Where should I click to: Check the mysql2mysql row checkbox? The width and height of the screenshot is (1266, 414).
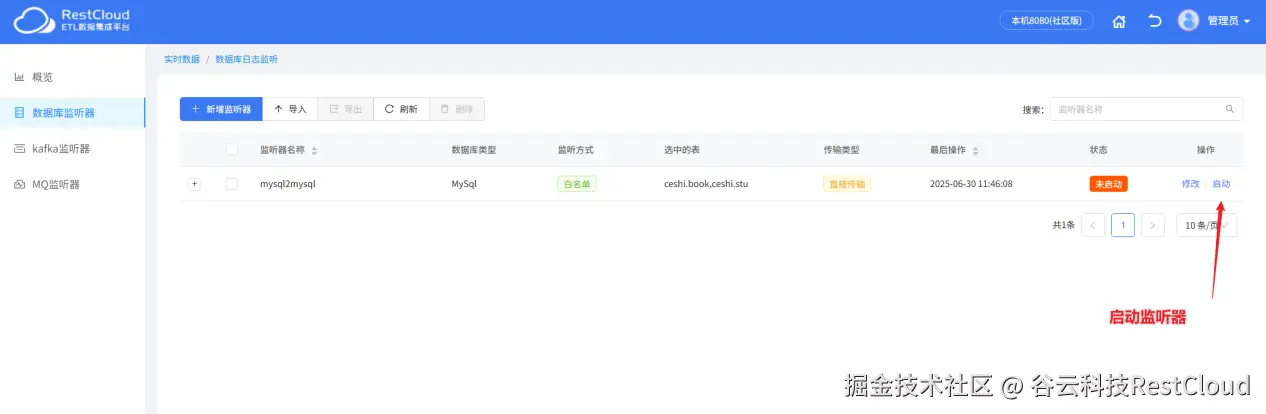click(x=232, y=184)
